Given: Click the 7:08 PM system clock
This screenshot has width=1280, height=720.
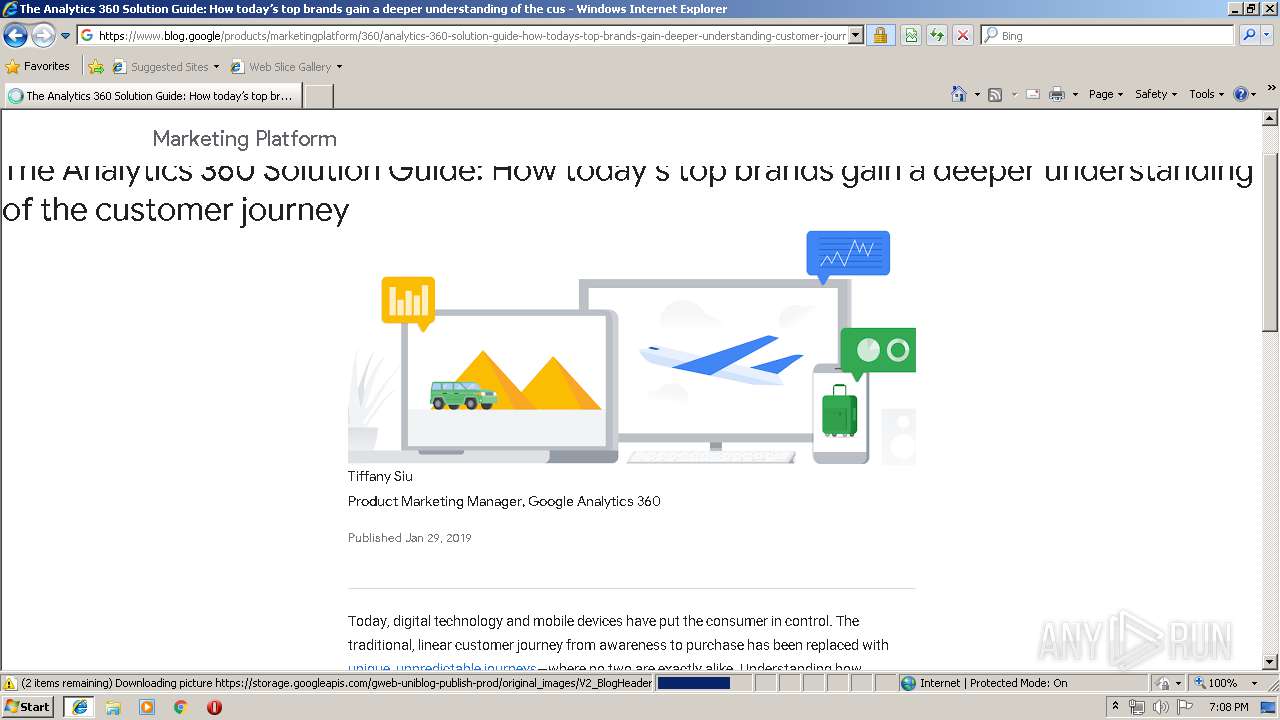Looking at the screenshot, I should 1228,707.
